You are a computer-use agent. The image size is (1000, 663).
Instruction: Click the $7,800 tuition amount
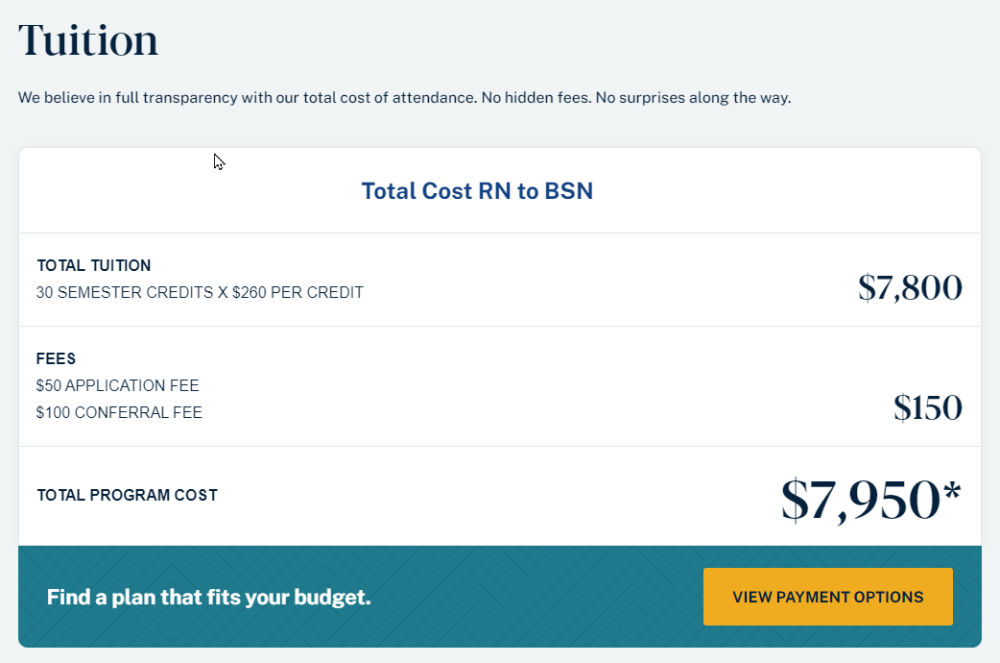910,288
